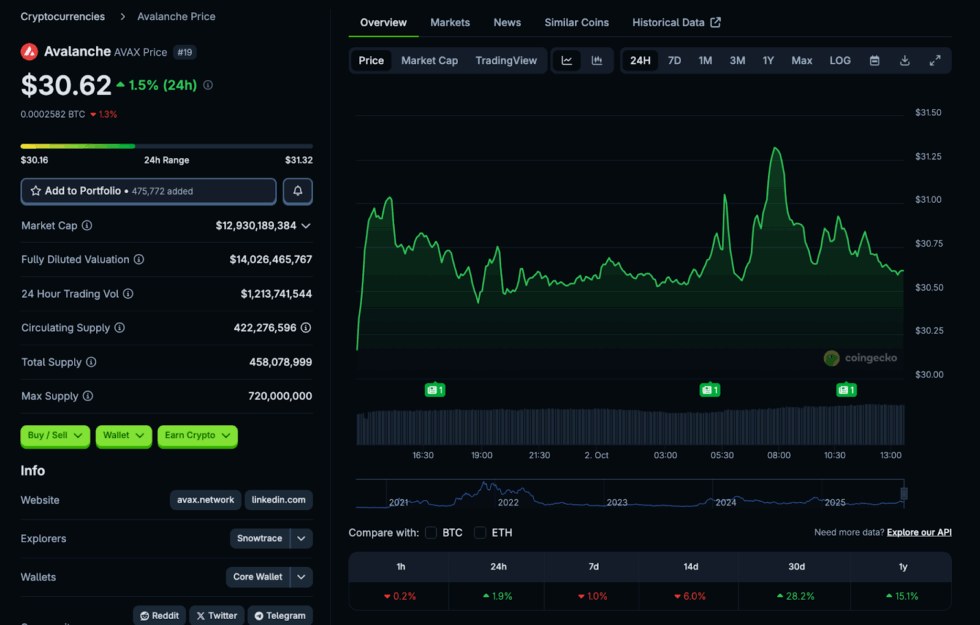Open the Explore our API link
Image resolution: width=980 pixels, height=625 pixels.
click(x=919, y=533)
